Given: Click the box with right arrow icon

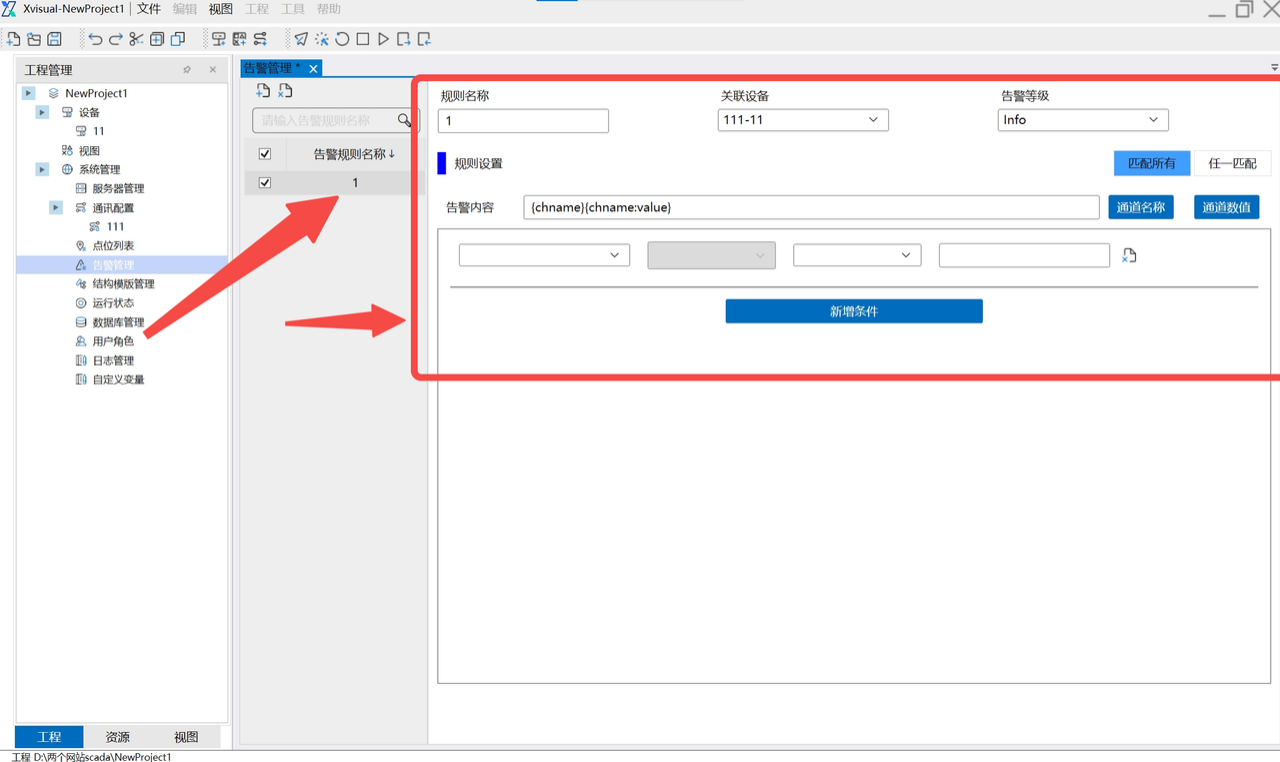Looking at the screenshot, I should 404,39.
